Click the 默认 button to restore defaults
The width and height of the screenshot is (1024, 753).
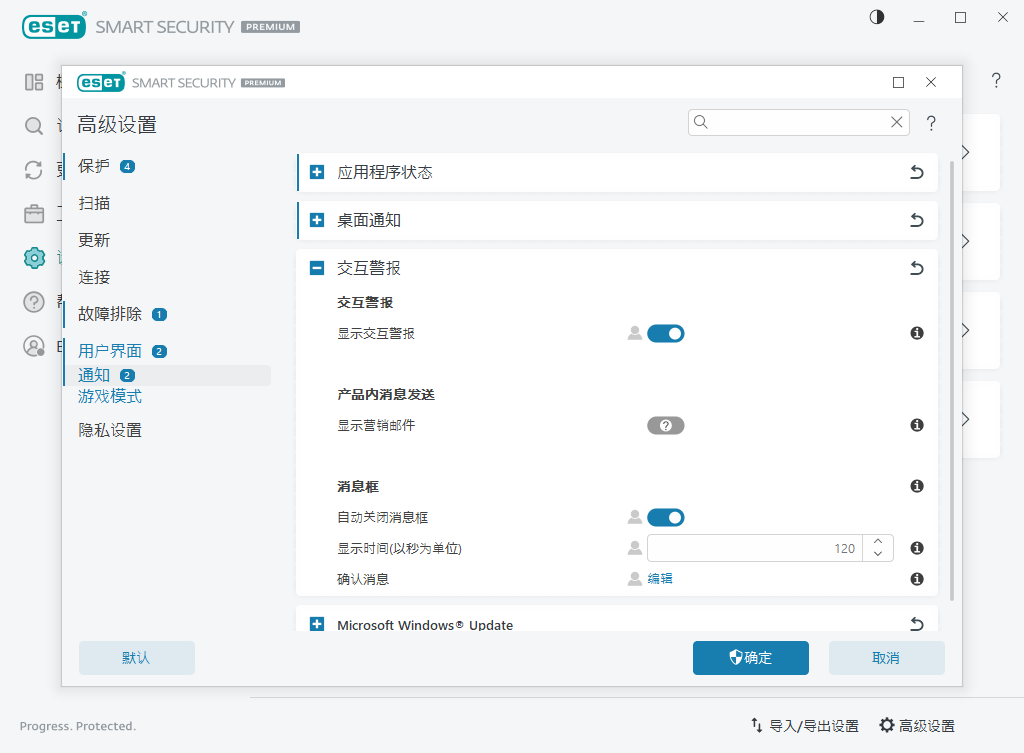(136, 657)
